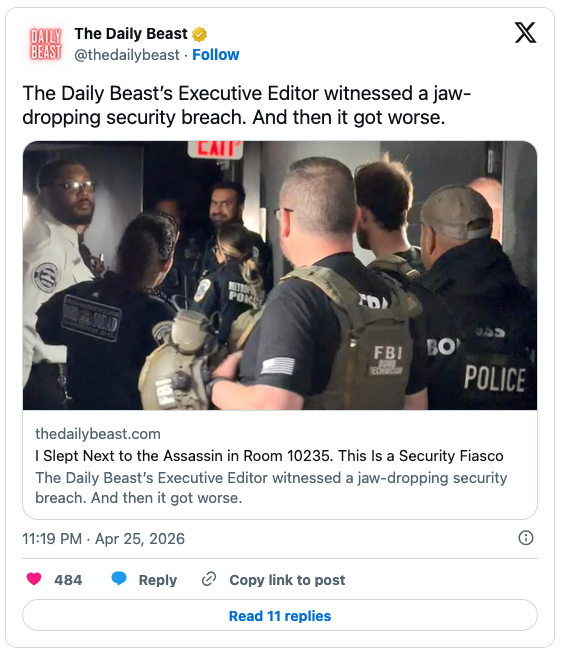Open Read 11 replies

coord(280,615)
